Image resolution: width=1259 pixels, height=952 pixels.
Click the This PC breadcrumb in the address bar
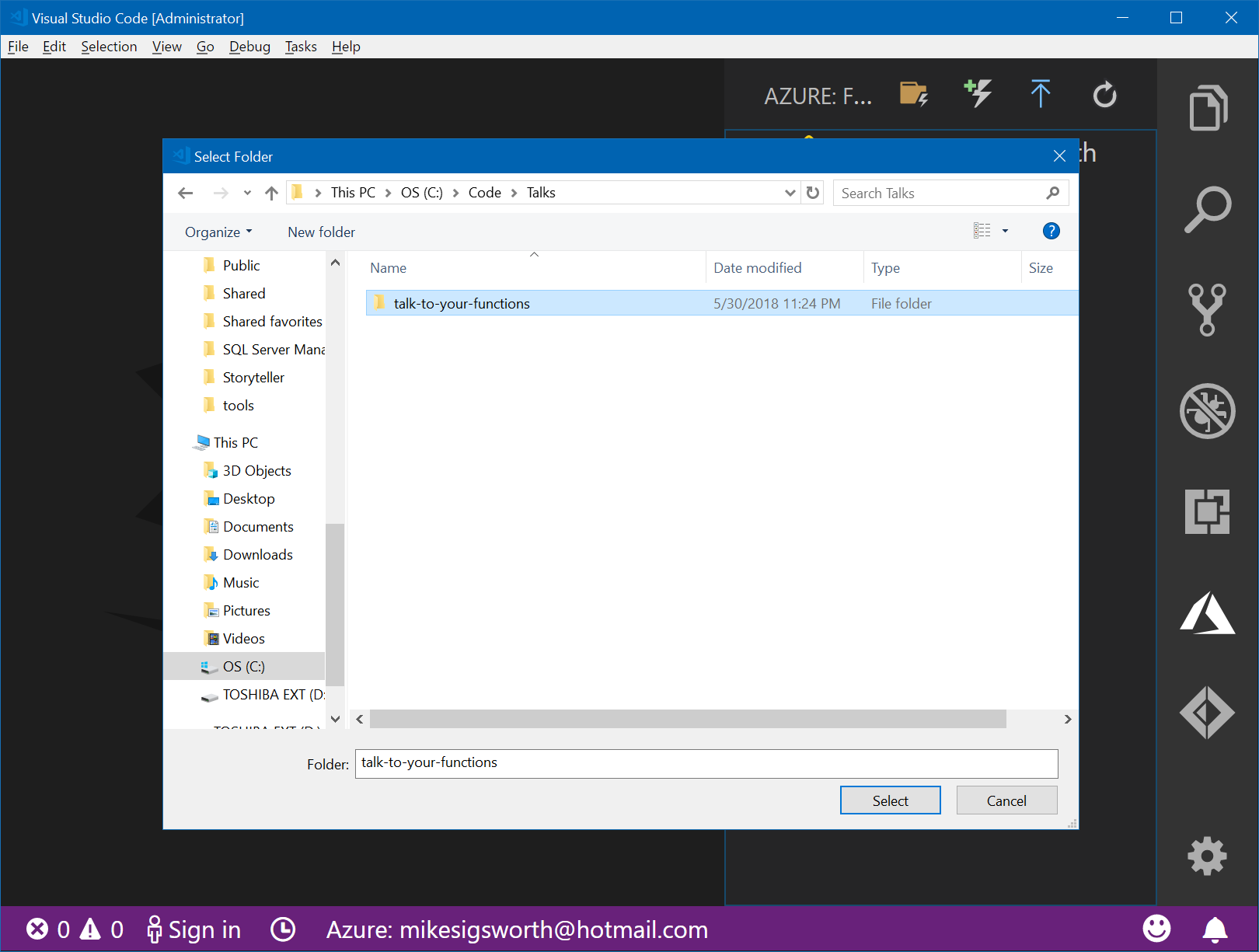tap(353, 193)
